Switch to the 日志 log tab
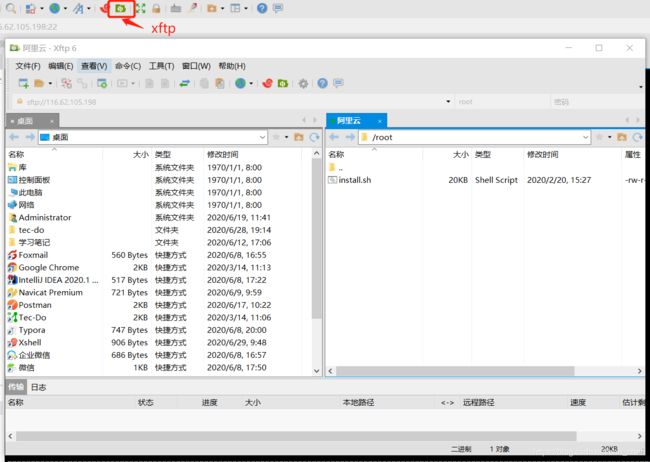 click(39, 387)
